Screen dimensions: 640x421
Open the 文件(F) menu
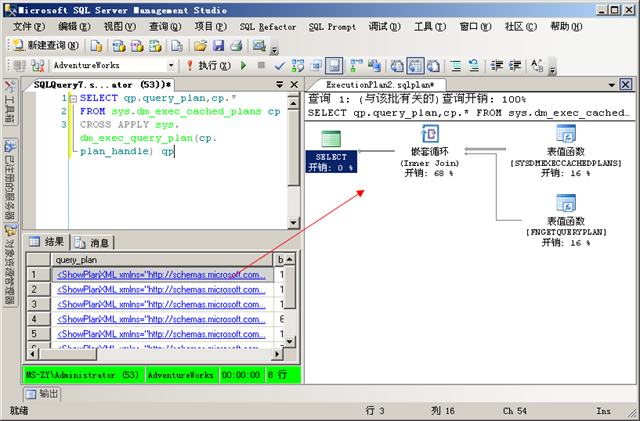[29, 27]
